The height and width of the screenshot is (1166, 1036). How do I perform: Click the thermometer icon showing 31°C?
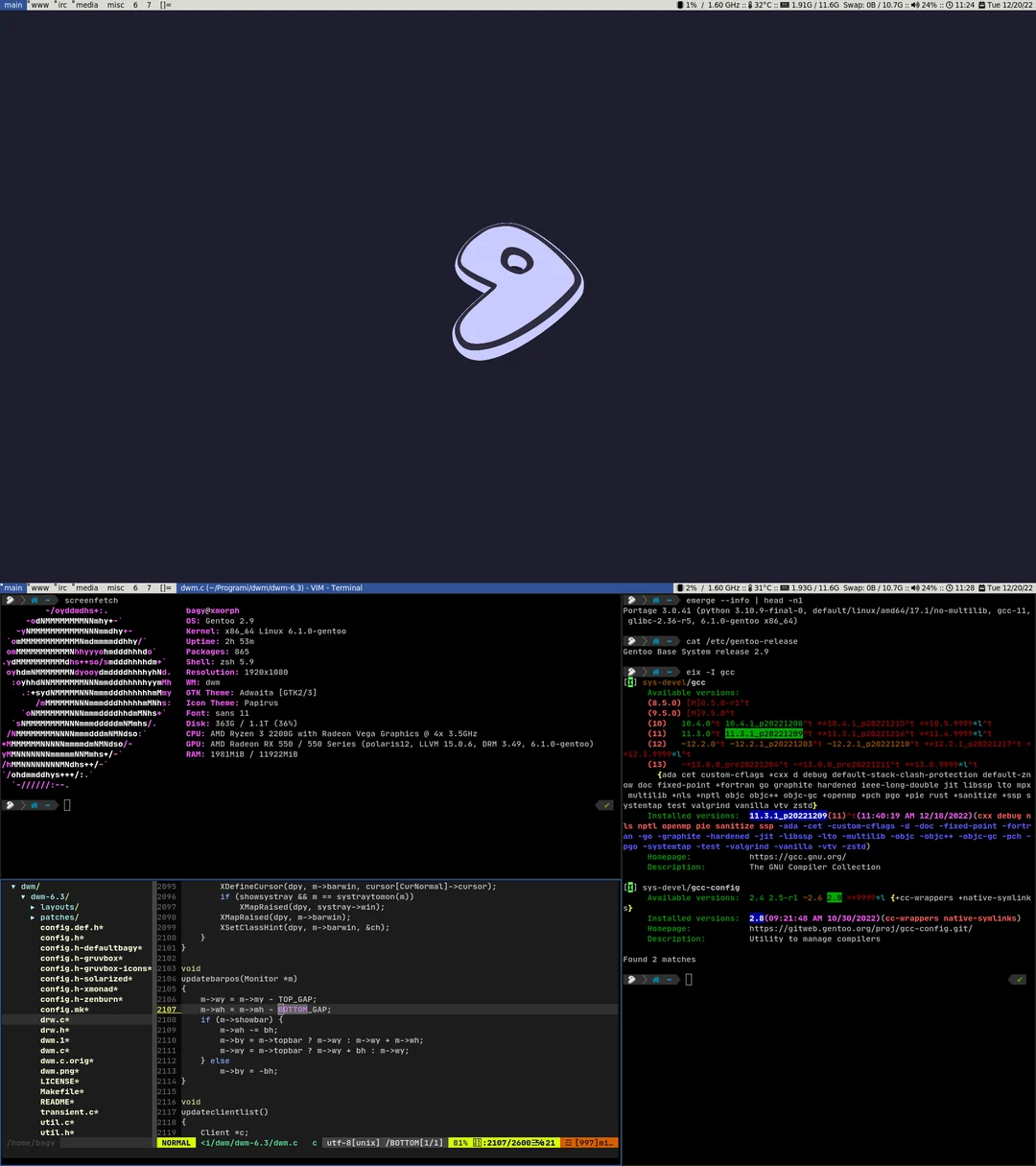750,587
